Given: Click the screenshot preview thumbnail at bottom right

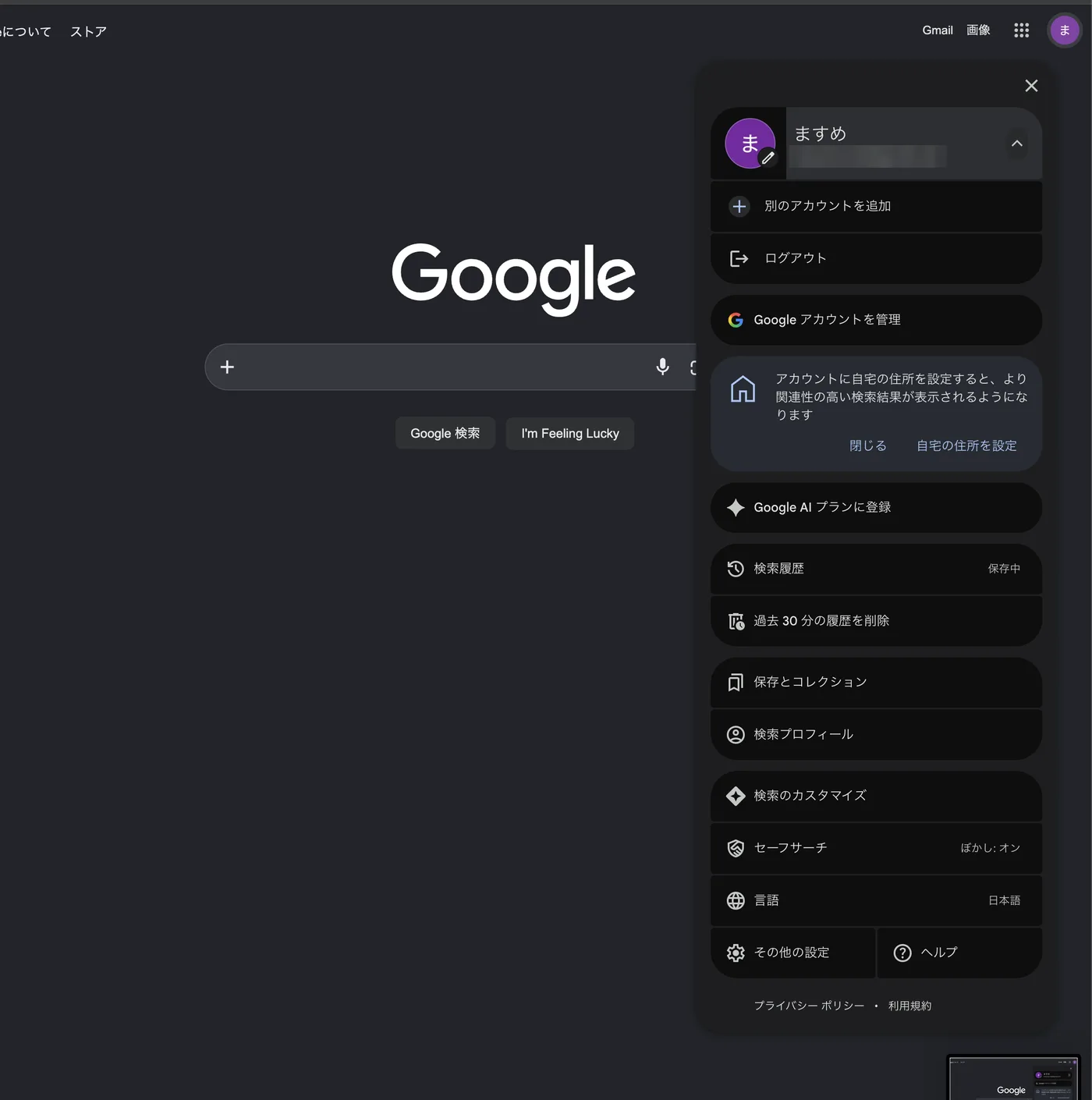Looking at the screenshot, I should [x=1013, y=1078].
